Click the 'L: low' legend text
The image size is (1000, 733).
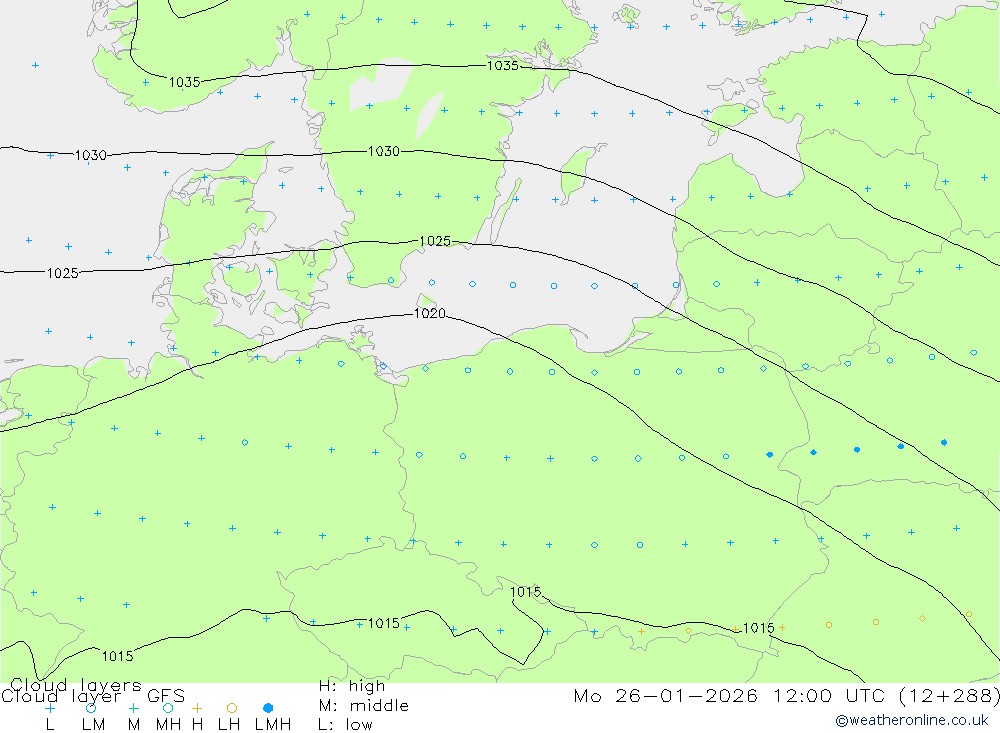pos(345,725)
